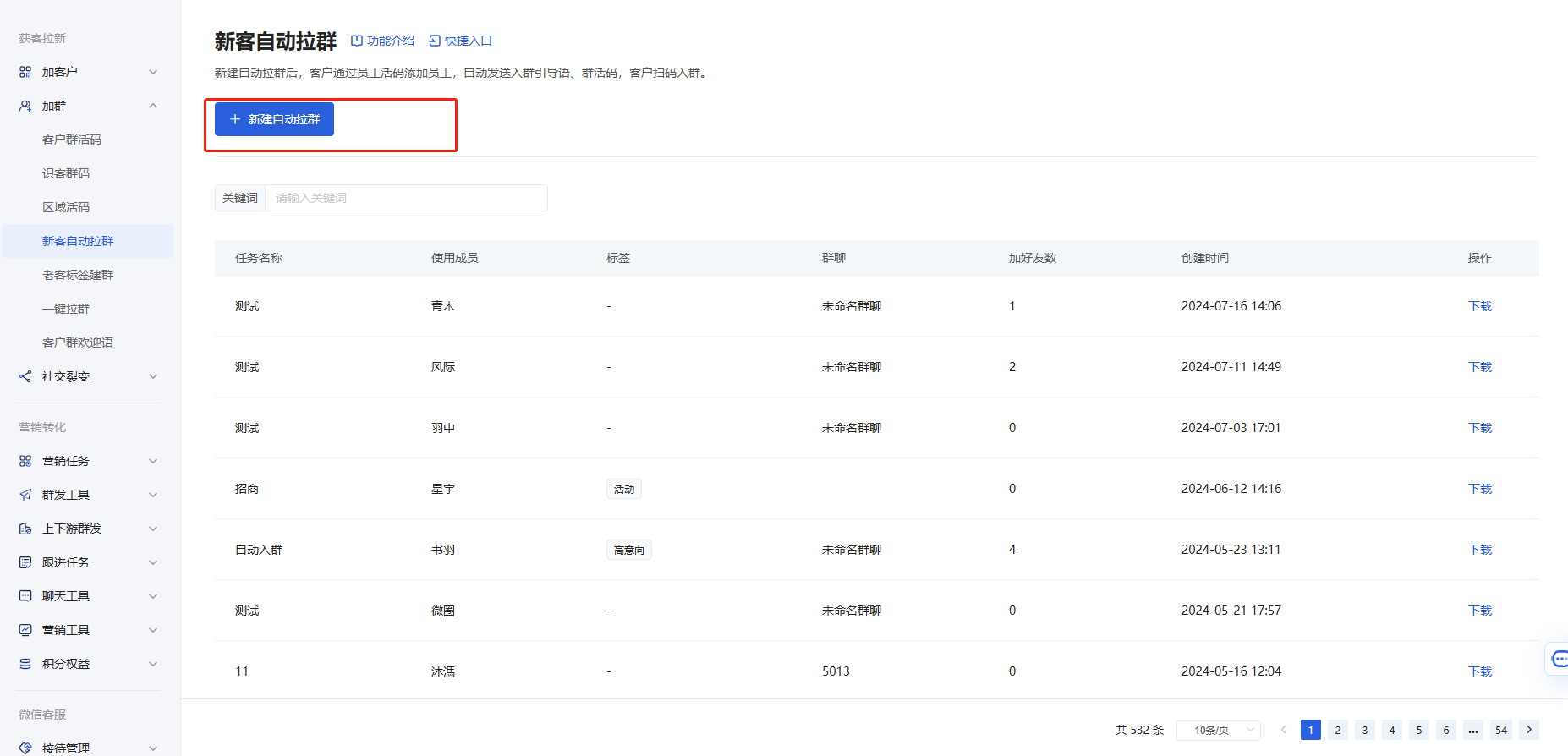Go to page 2
Image resolution: width=1568 pixels, height=756 pixels.
1338,730
